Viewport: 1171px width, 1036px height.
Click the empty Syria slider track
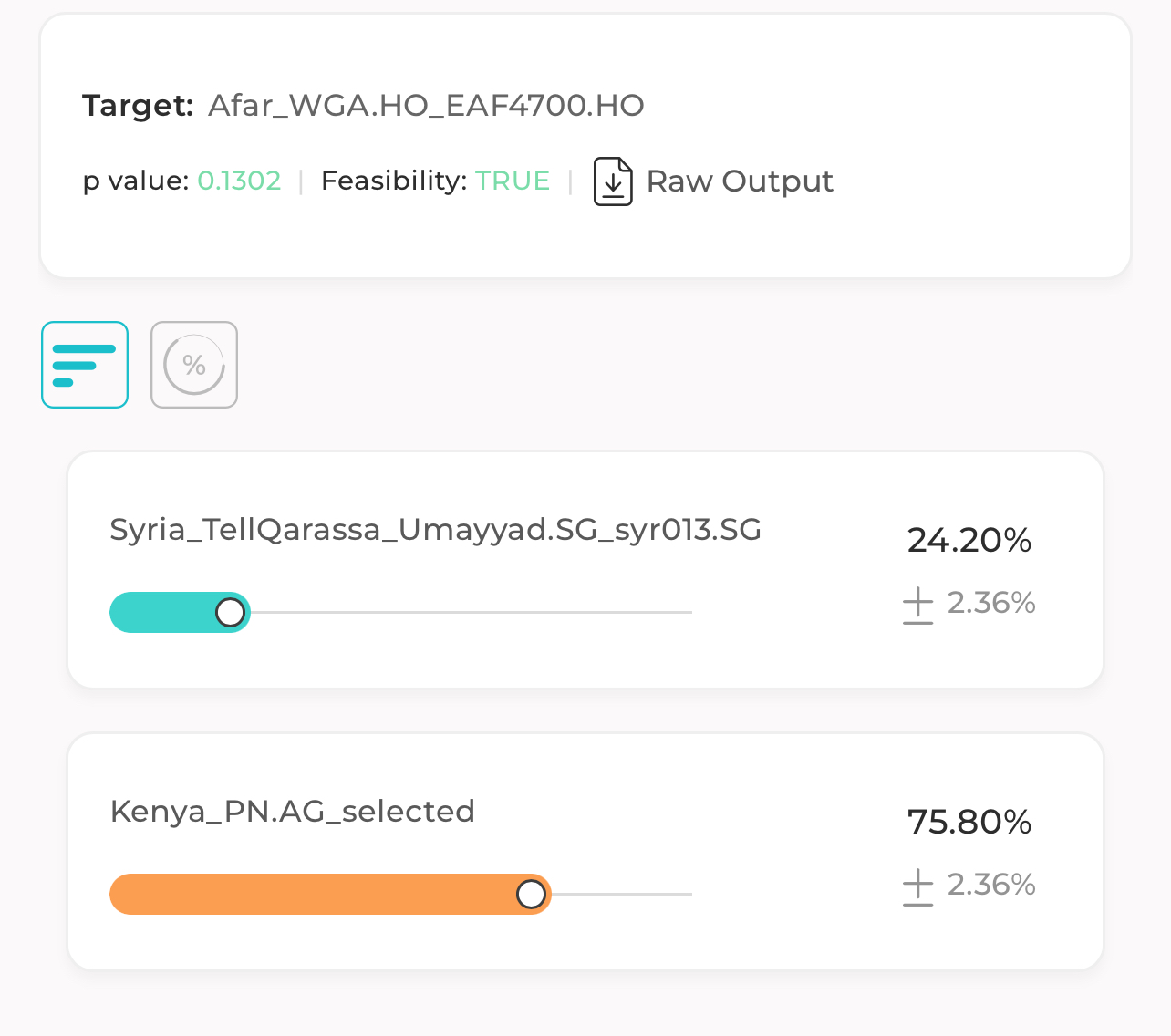click(x=472, y=612)
